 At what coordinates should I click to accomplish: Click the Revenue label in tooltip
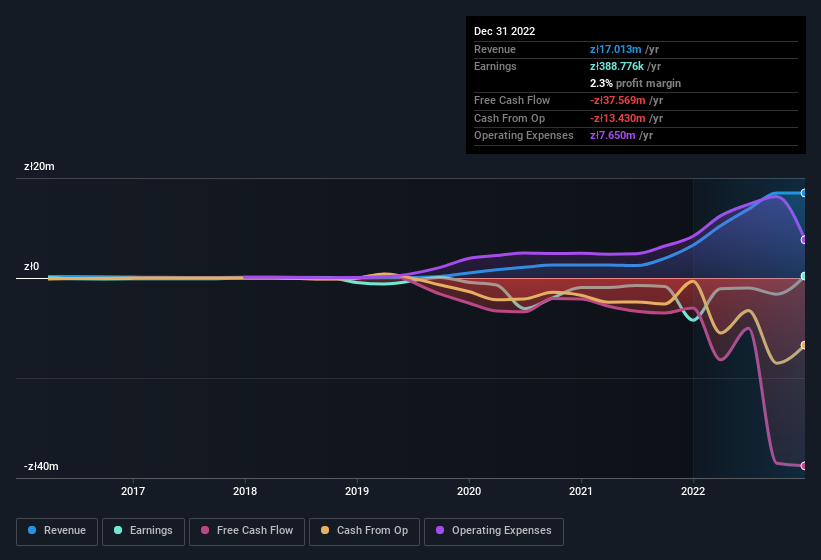coord(495,49)
